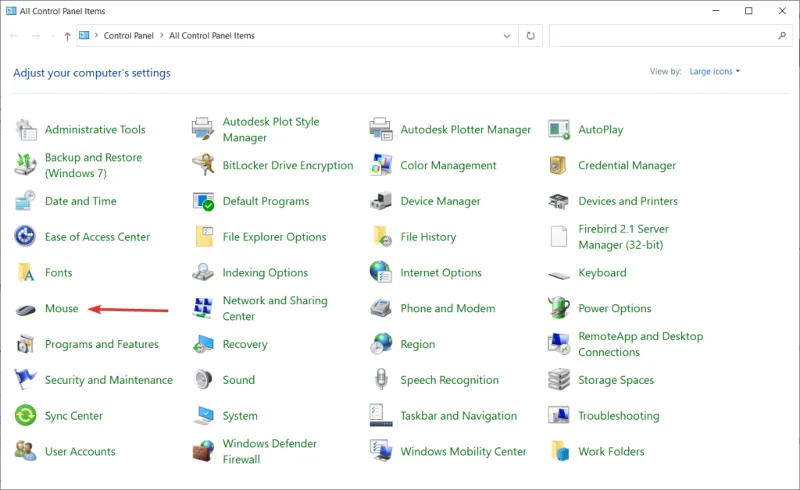Open Programs and Features link

102,344
